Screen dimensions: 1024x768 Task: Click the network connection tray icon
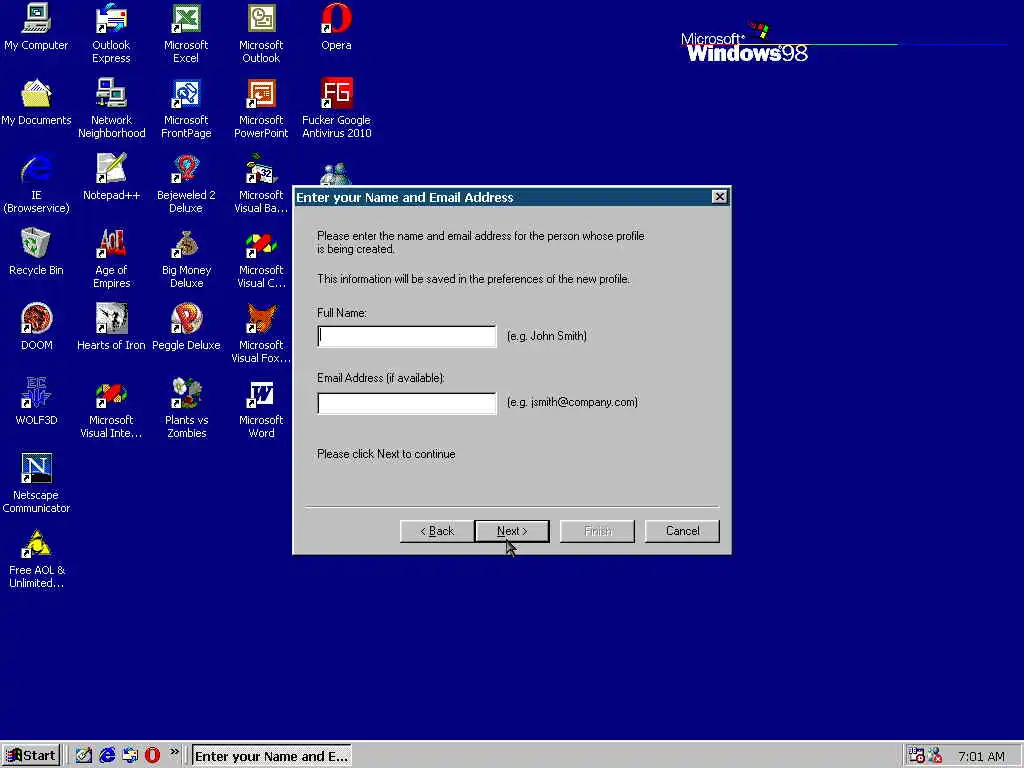tap(935, 756)
